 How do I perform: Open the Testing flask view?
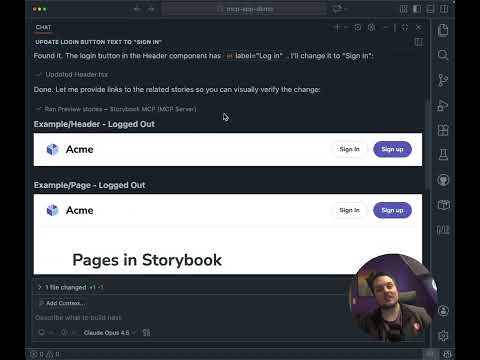443,155
